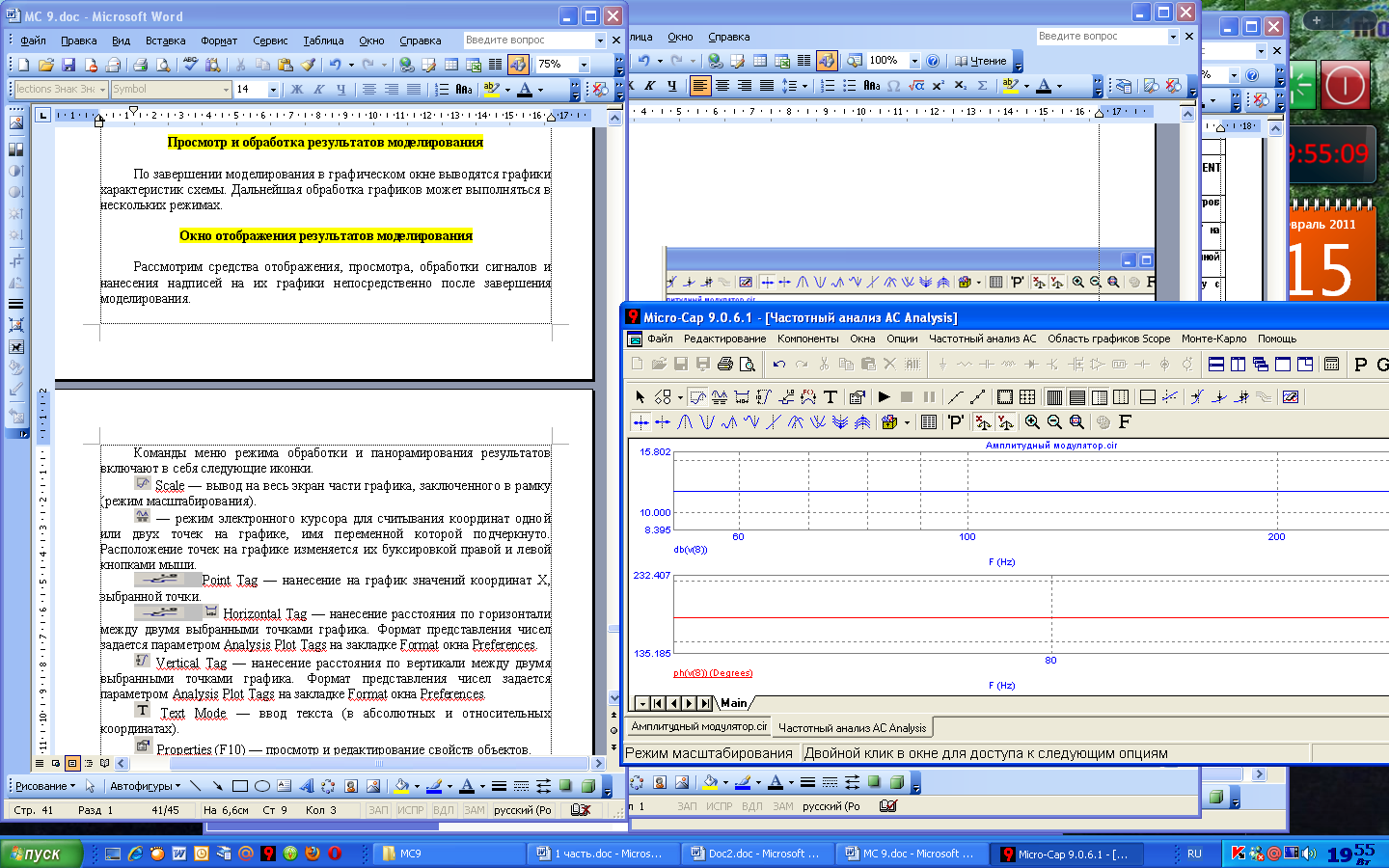This screenshot has width=1389, height=868.
Task: Click Run analysis button in Micro-Cap
Action: point(884,396)
